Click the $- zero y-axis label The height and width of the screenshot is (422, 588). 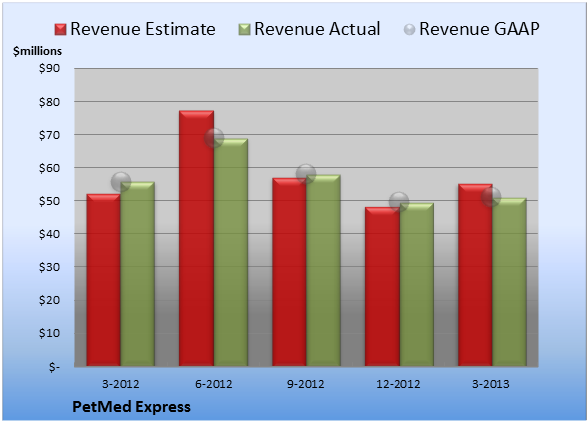pyautogui.click(x=54, y=367)
